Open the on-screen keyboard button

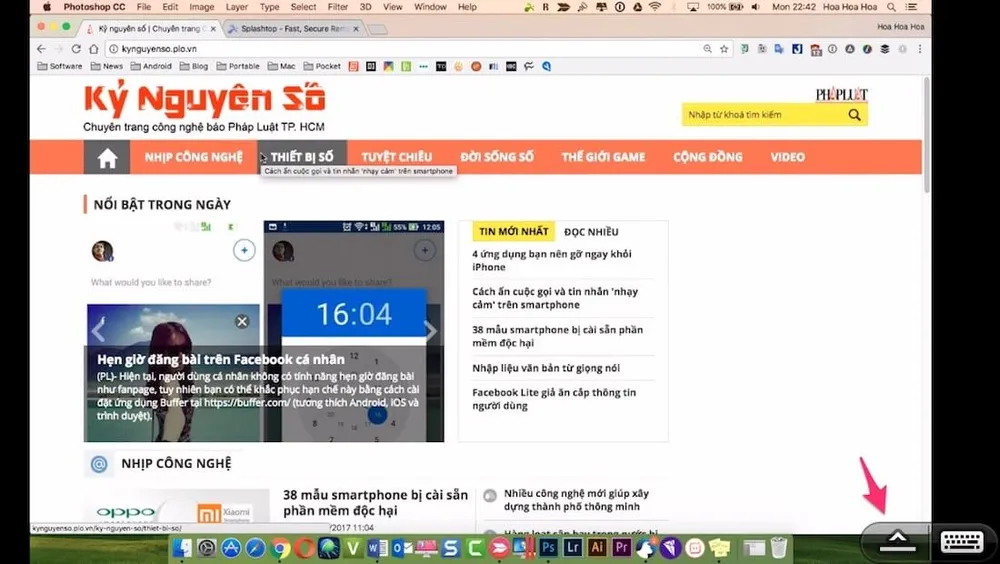point(962,541)
